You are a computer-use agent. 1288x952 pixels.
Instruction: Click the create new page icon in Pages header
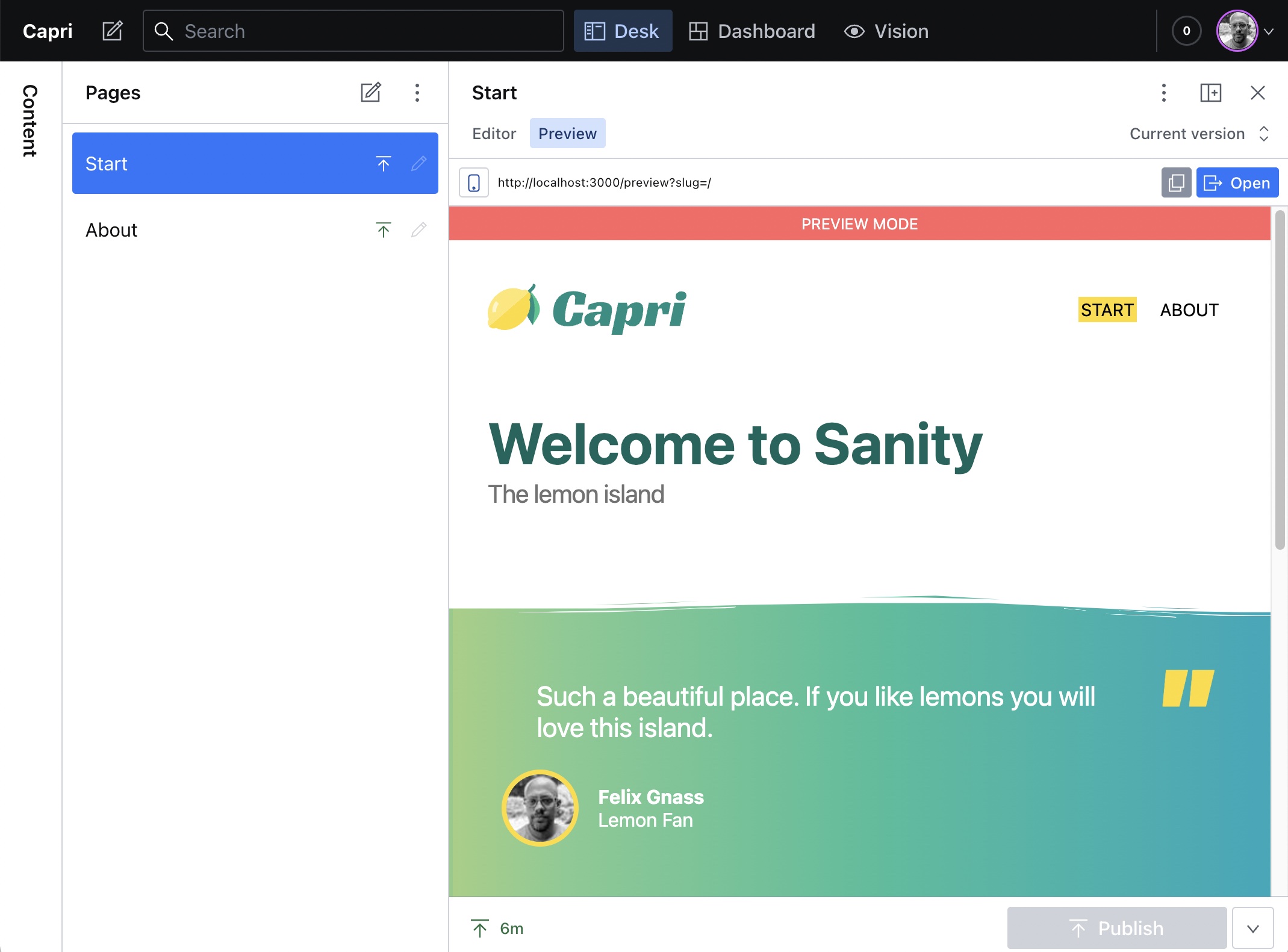pyautogui.click(x=370, y=93)
